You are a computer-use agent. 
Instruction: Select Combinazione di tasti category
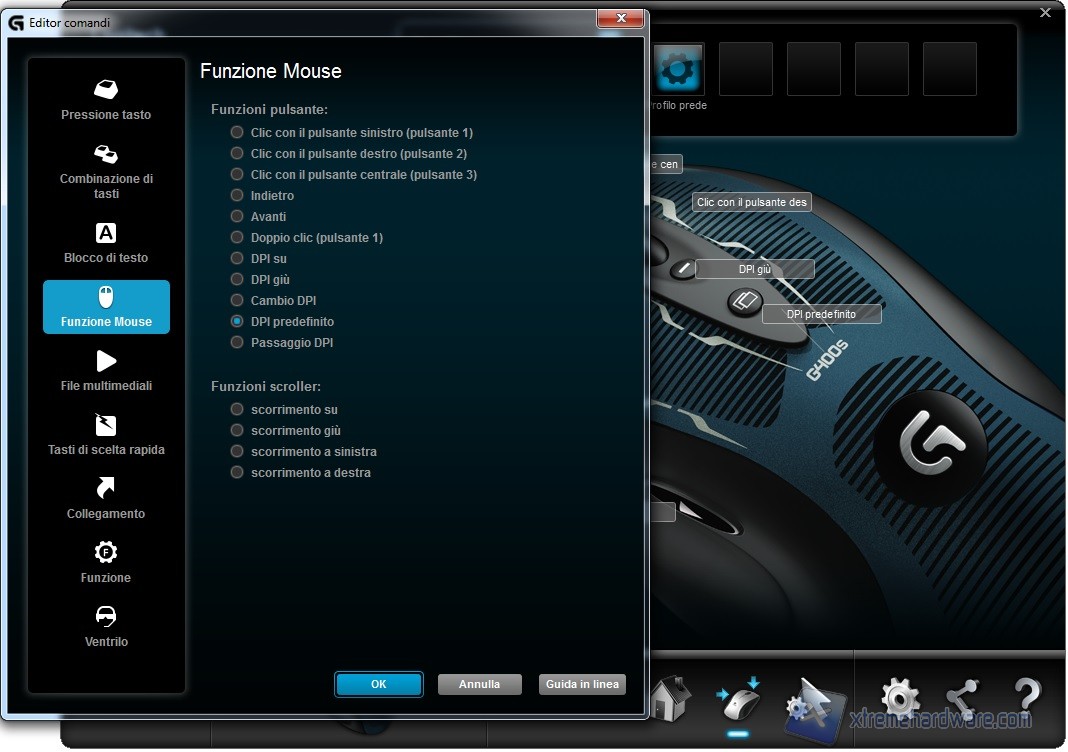click(106, 170)
